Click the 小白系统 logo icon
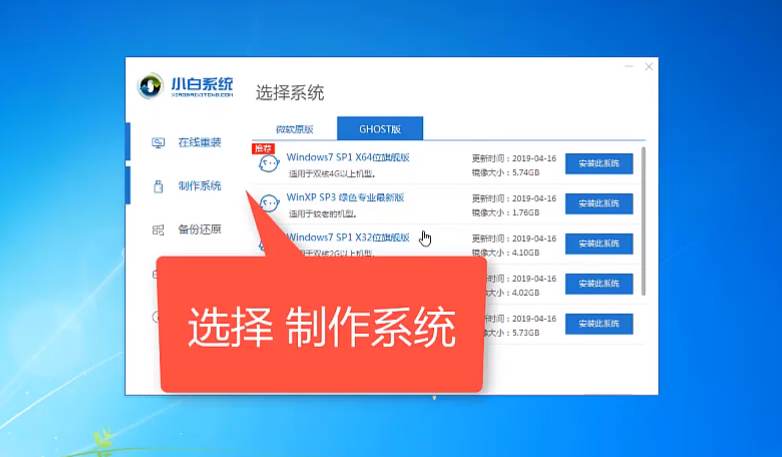The height and width of the screenshot is (457, 782). pos(151,86)
